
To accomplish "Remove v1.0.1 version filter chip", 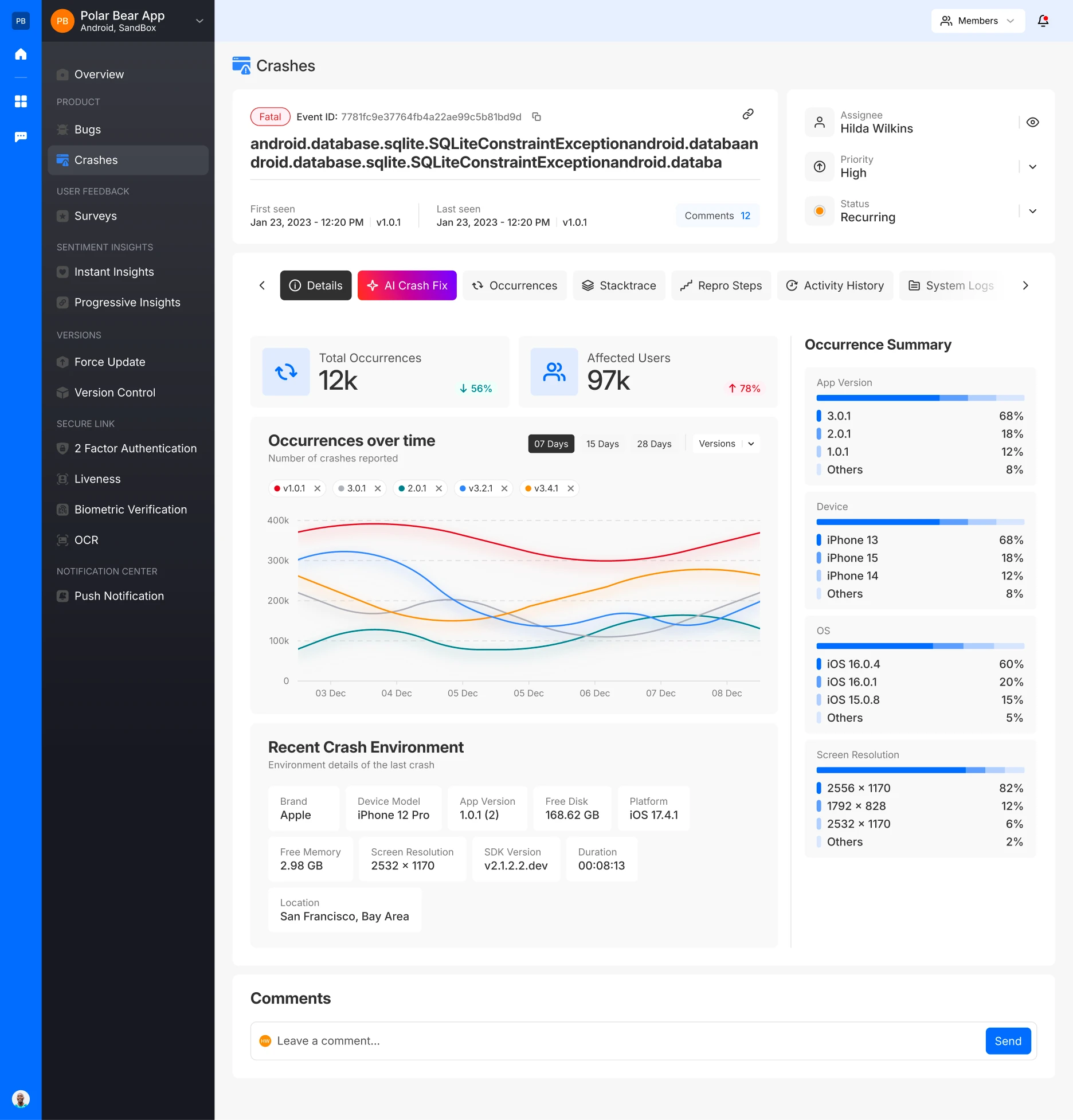I will point(318,488).
